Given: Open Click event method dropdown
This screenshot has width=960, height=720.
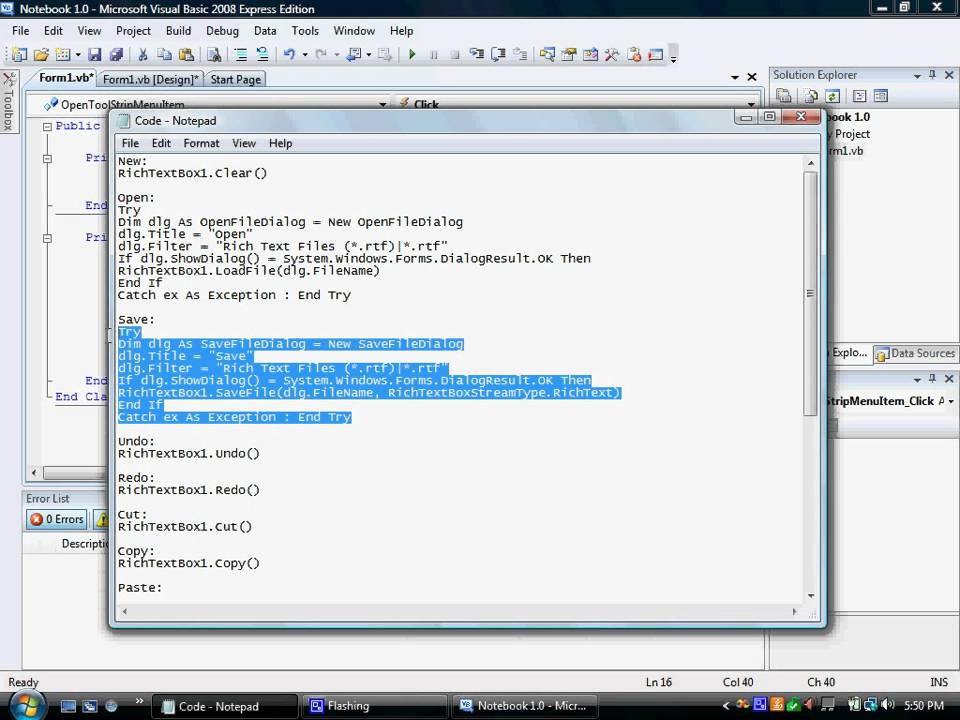Looking at the screenshot, I should [x=751, y=104].
